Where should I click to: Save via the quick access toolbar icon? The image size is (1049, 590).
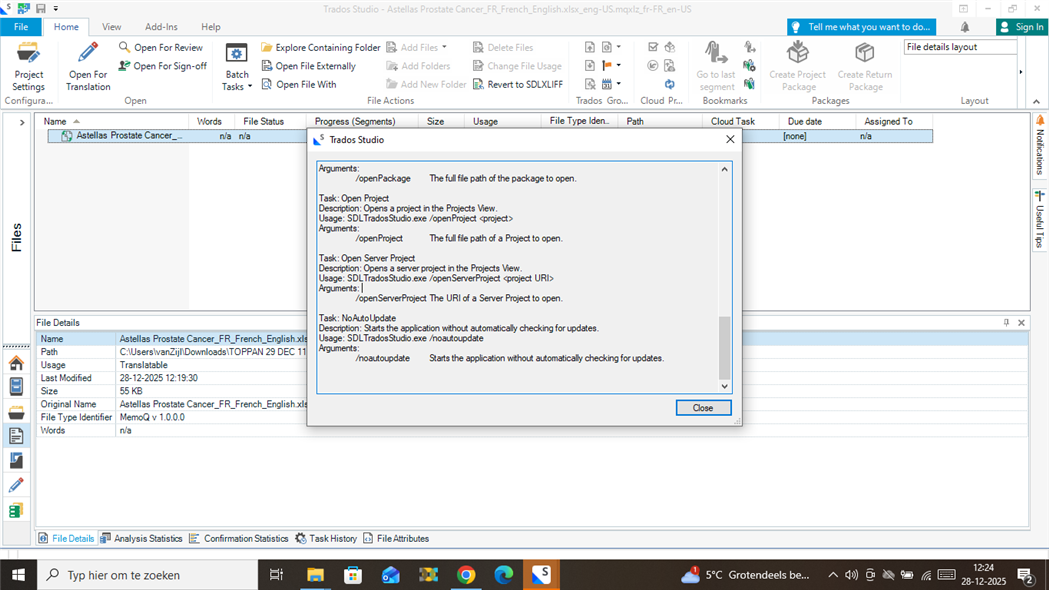click(x=40, y=8)
